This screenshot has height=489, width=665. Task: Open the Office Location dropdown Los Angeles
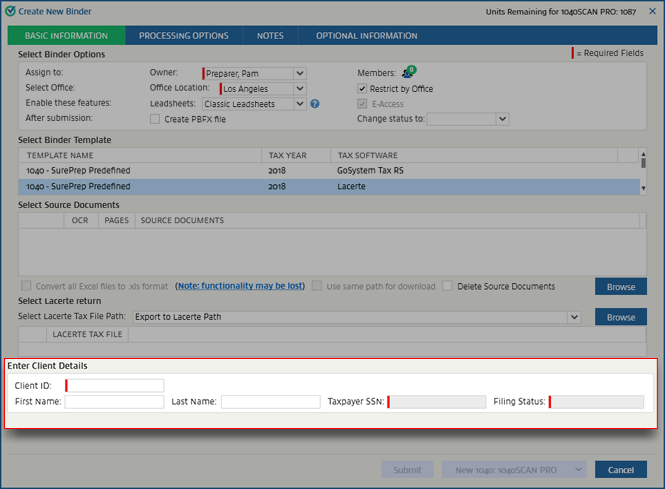pyautogui.click(x=300, y=89)
